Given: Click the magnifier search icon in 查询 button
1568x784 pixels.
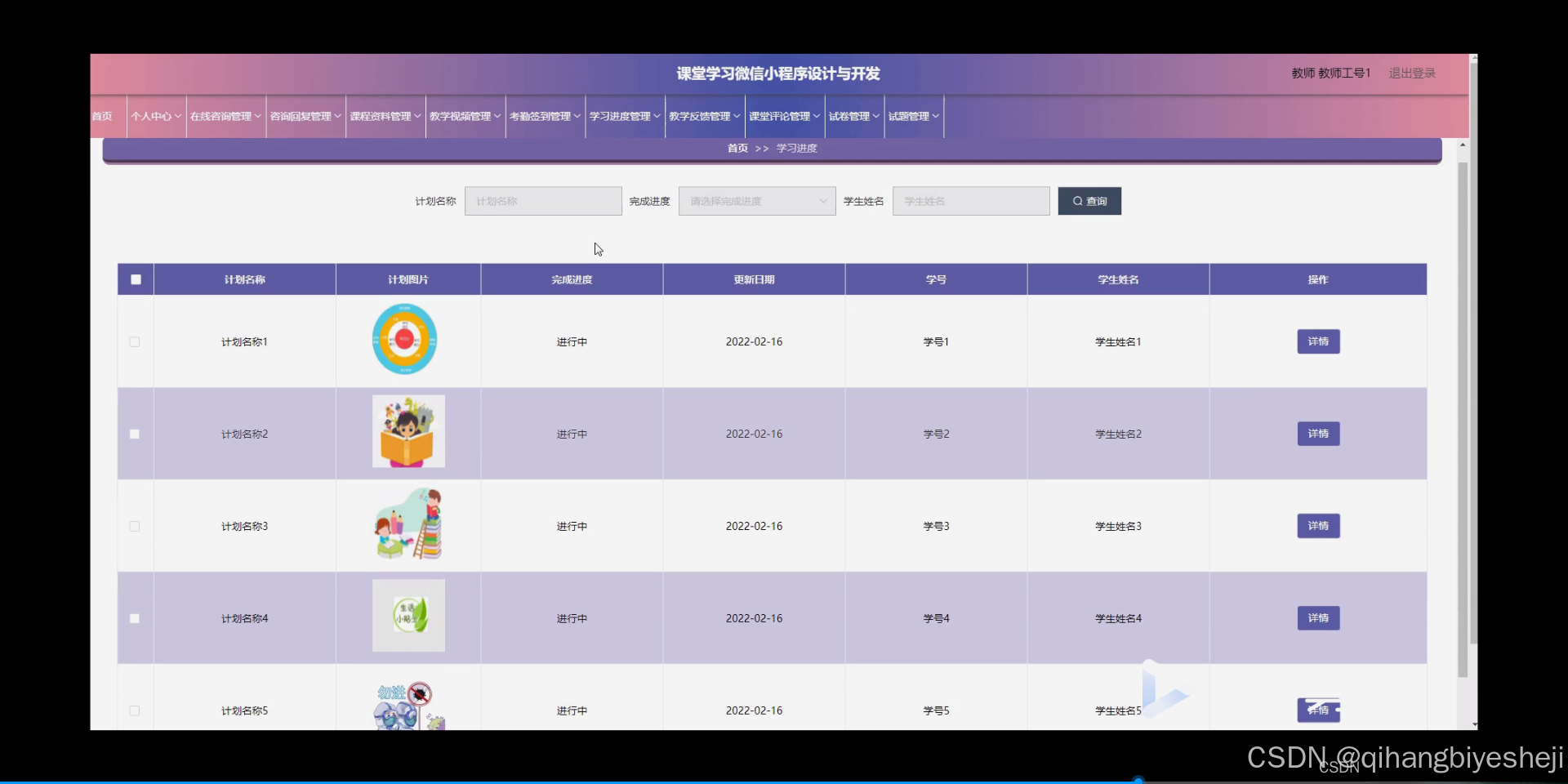Looking at the screenshot, I should pyautogui.click(x=1078, y=201).
